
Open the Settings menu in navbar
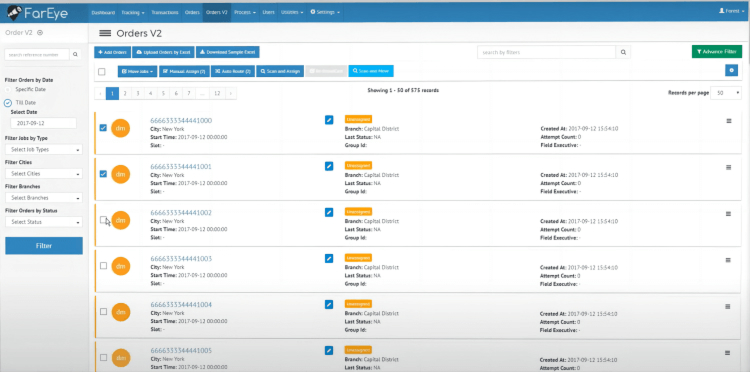click(325, 12)
